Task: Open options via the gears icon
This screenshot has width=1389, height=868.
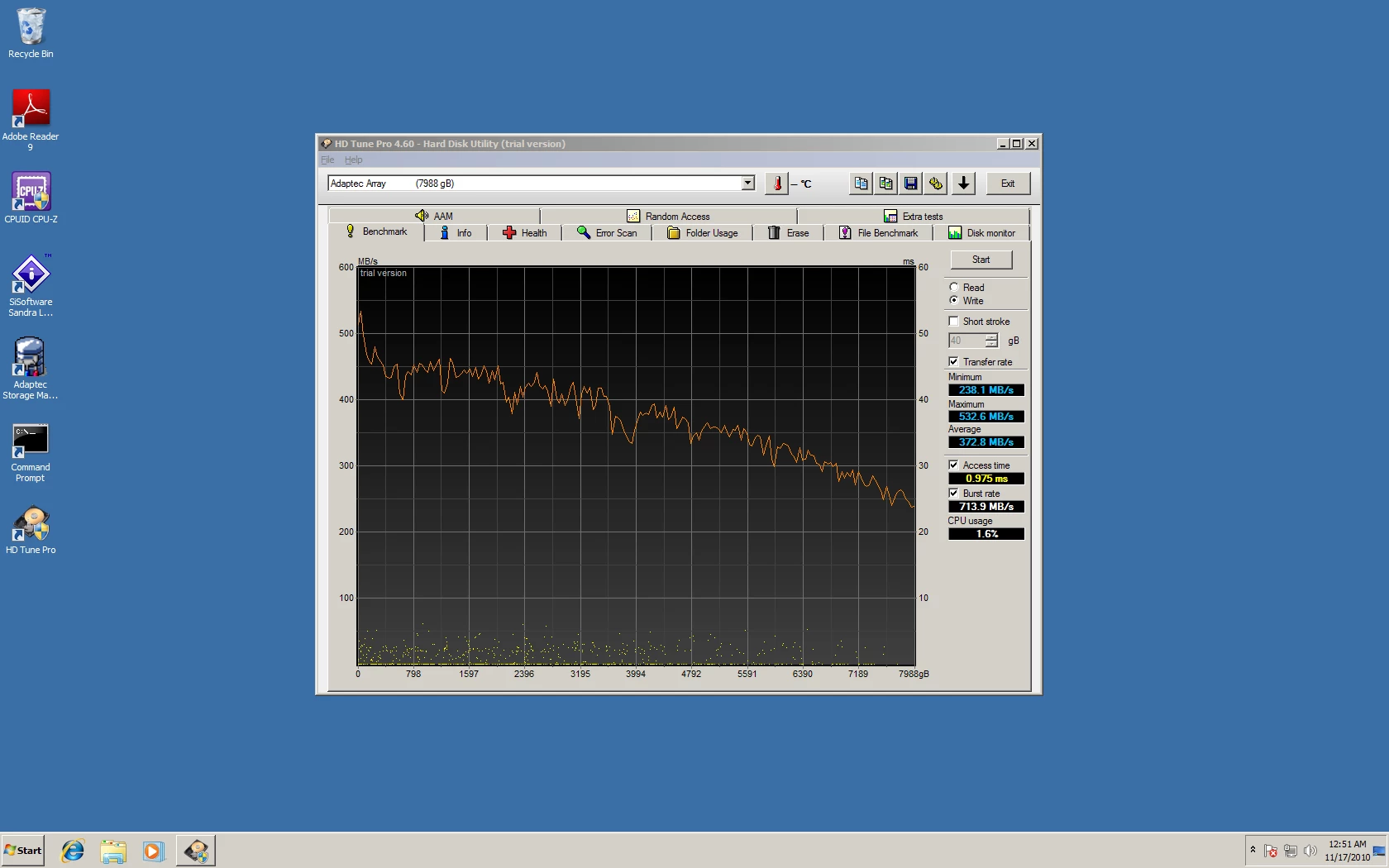Action: click(x=935, y=184)
